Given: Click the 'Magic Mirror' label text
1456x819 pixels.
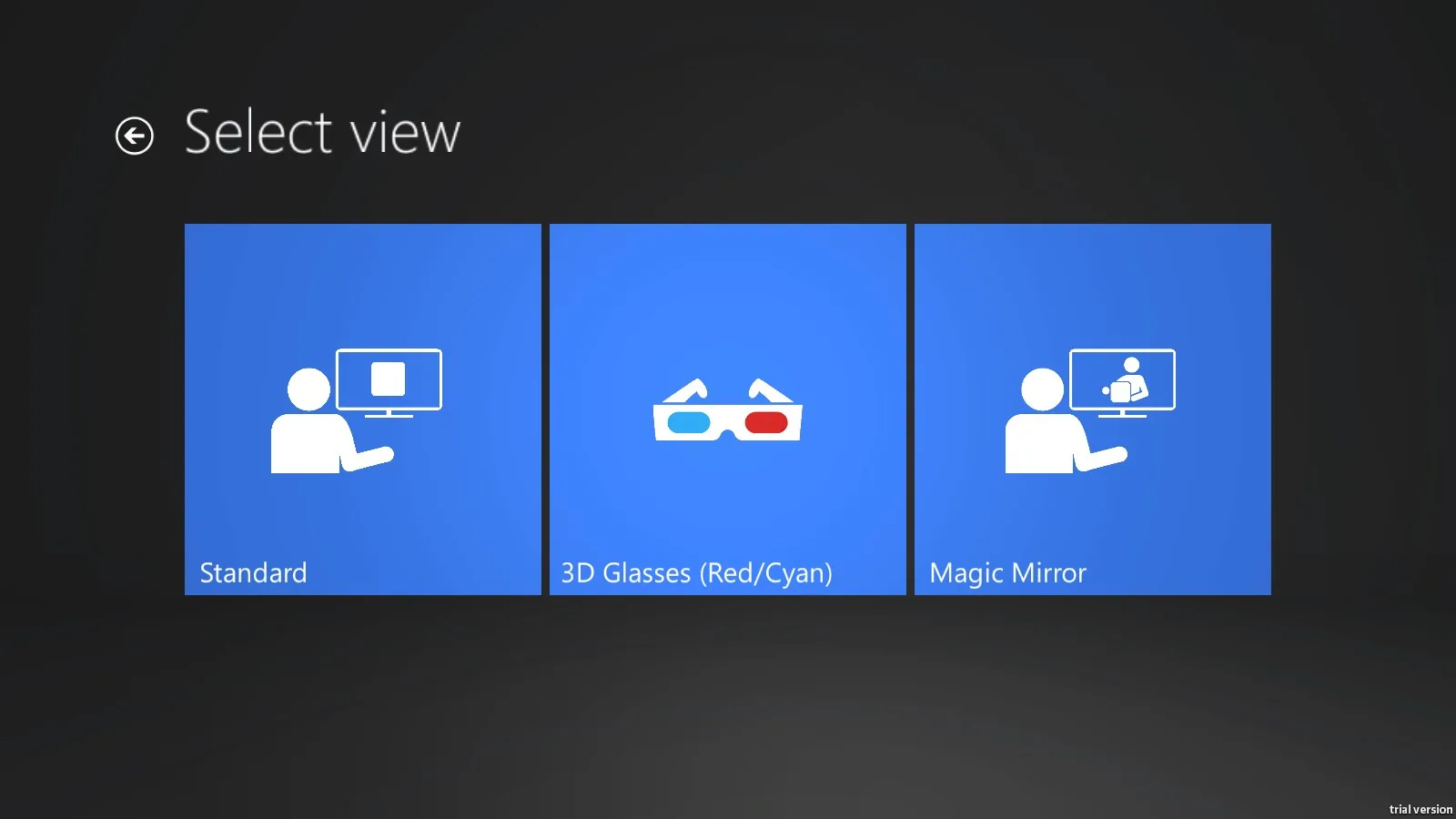Looking at the screenshot, I should click(1007, 573).
